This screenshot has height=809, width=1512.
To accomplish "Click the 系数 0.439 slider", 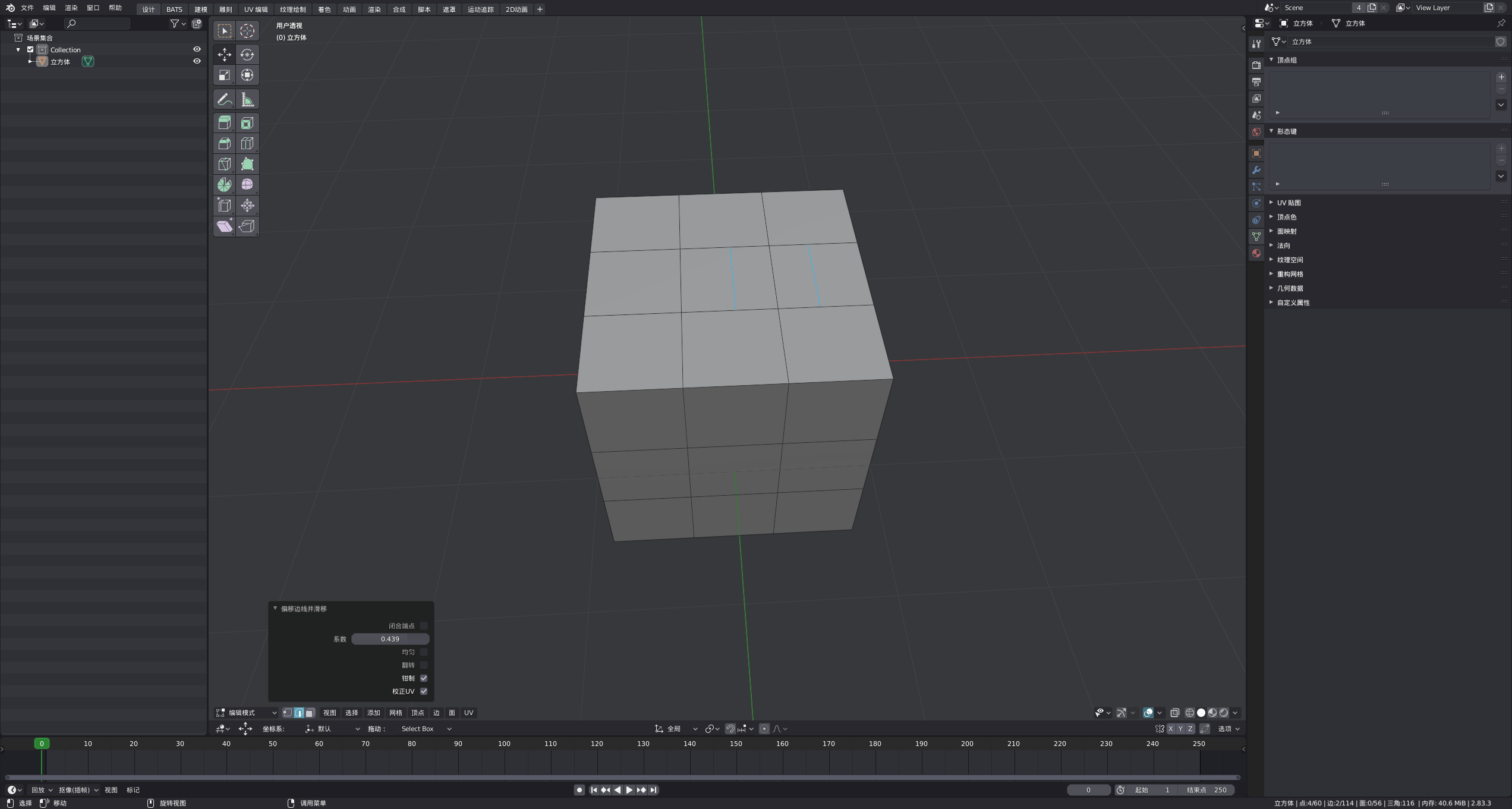I will coord(390,639).
